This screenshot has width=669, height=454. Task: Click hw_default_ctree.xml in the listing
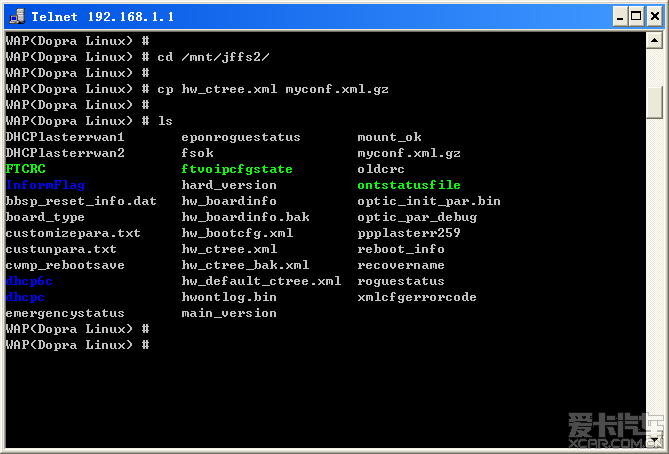tap(261, 281)
